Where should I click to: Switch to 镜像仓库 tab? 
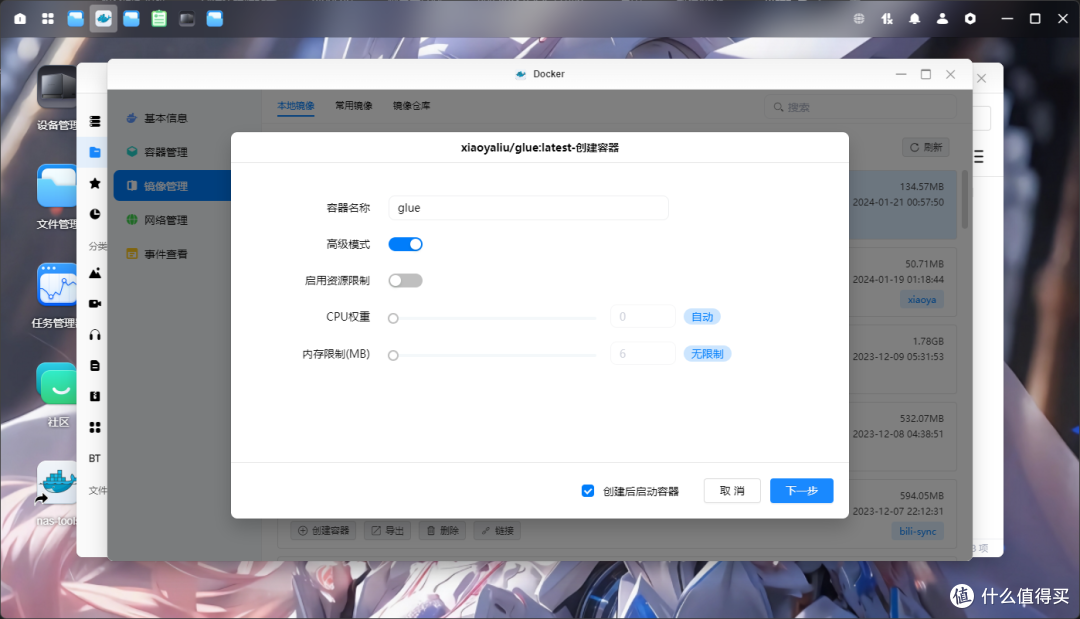tap(412, 106)
